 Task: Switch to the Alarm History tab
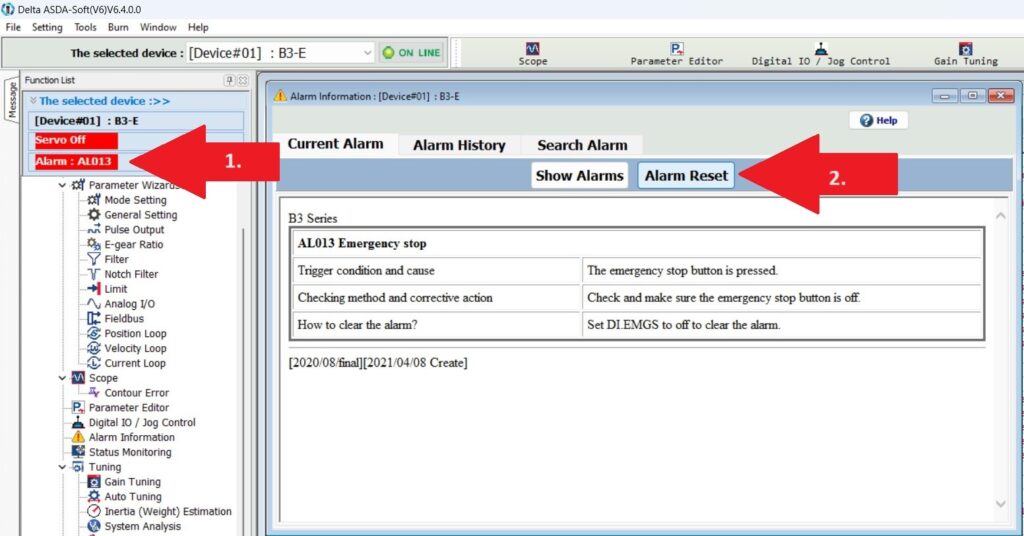pos(459,145)
